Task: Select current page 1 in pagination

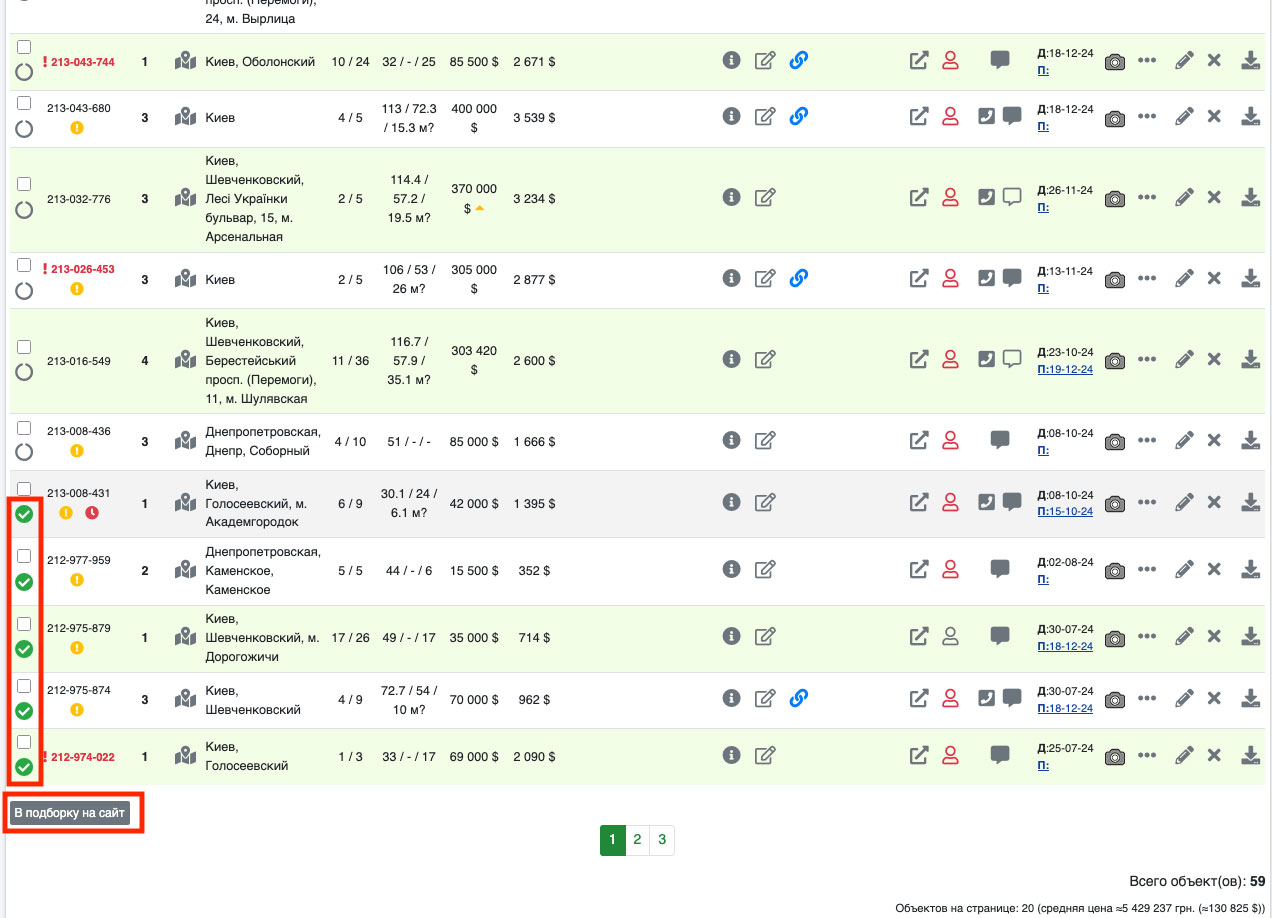Action: [x=613, y=840]
